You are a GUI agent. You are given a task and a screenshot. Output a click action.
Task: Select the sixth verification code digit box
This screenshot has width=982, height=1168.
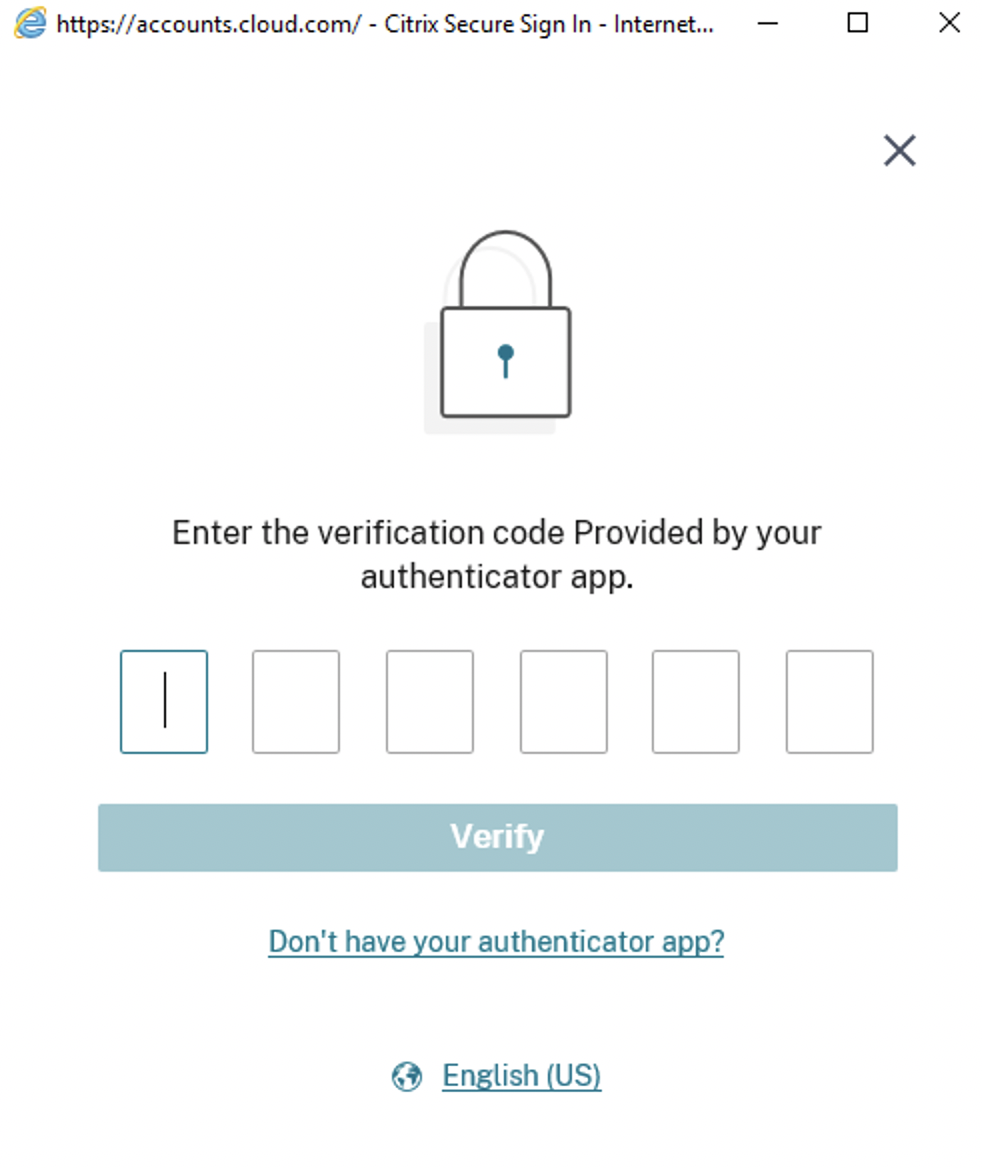[829, 702]
